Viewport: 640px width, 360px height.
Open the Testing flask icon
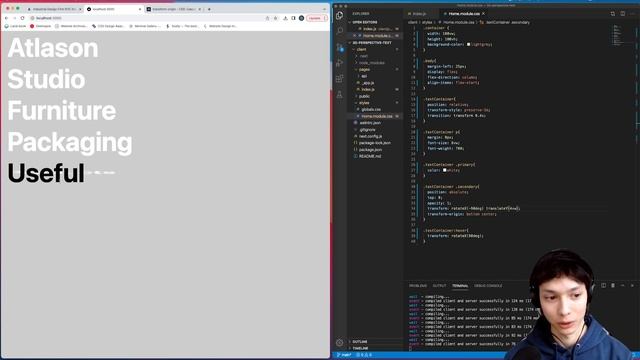(340, 95)
